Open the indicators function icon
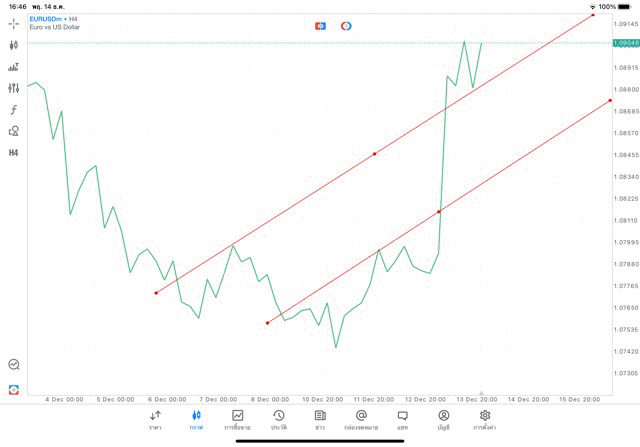Viewport: 640px width, 447px height. pyautogui.click(x=14, y=109)
